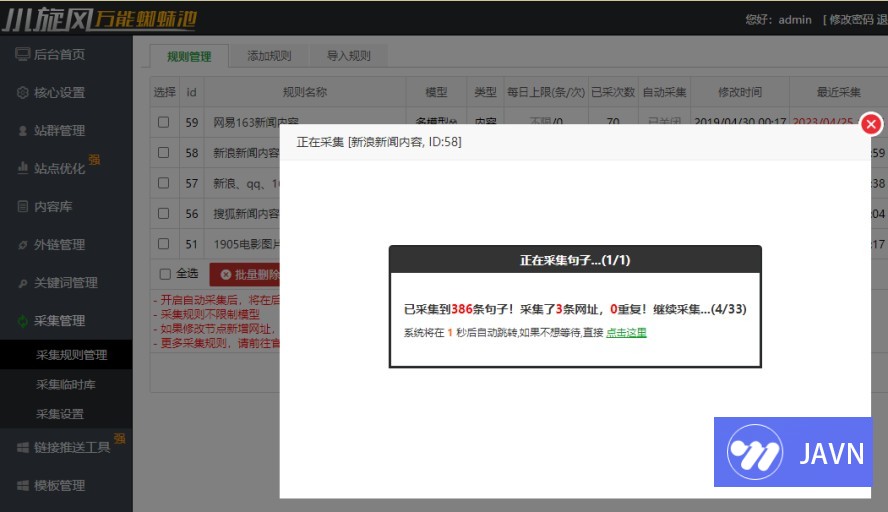
Task: Click the link icon beside 外链管理
Action: (x=23, y=245)
